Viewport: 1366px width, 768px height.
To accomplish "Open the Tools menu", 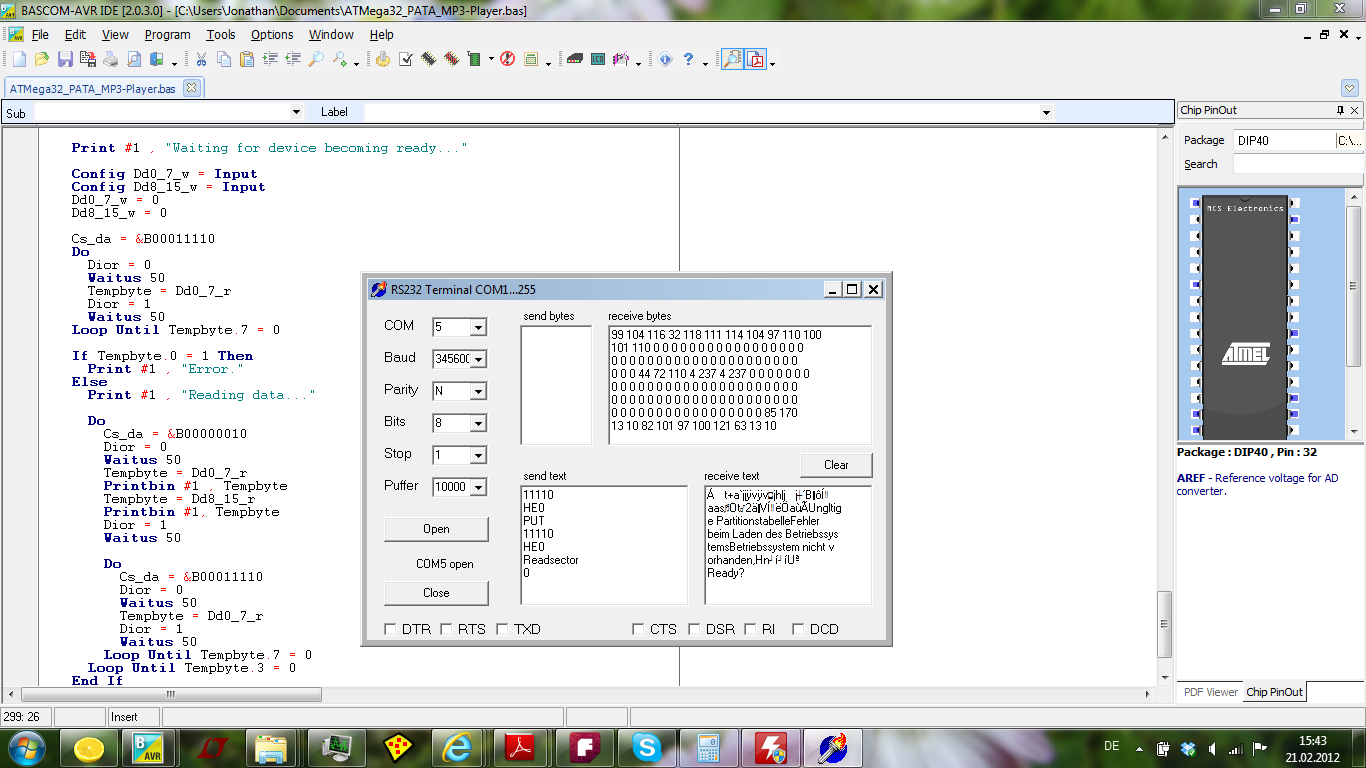I will [x=221, y=34].
